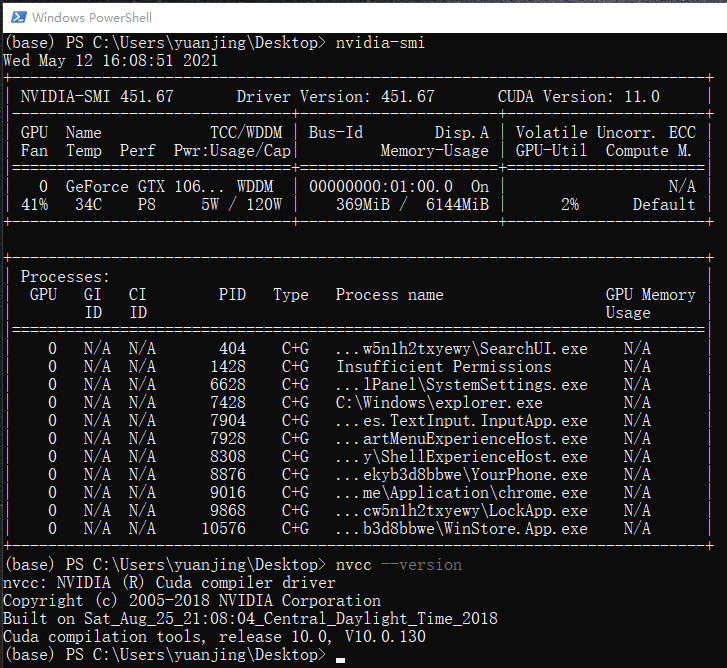Click PID '6628'
The height and width of the screenshot is (668, 727).
228,385
